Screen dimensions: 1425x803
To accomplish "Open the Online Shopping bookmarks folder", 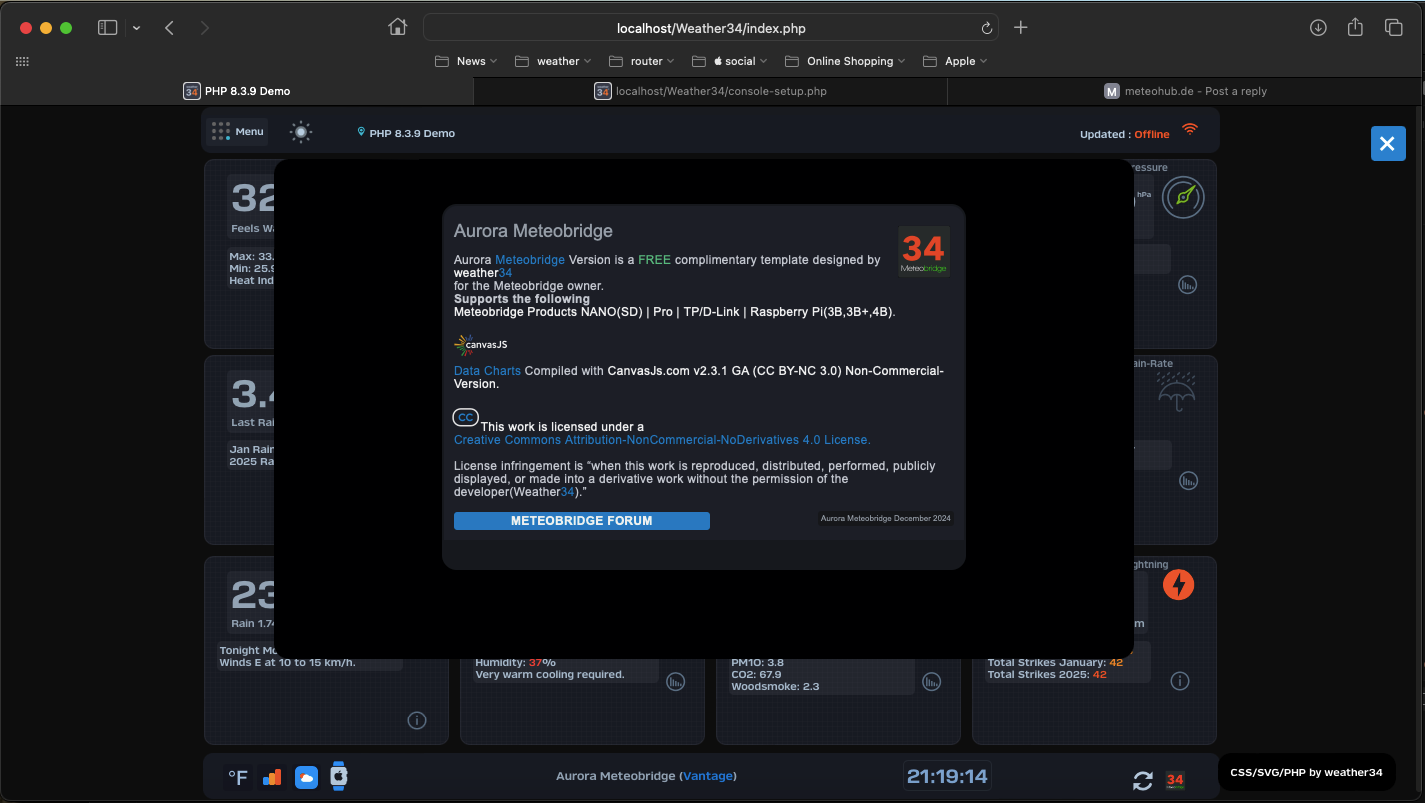I will [846, 61].
